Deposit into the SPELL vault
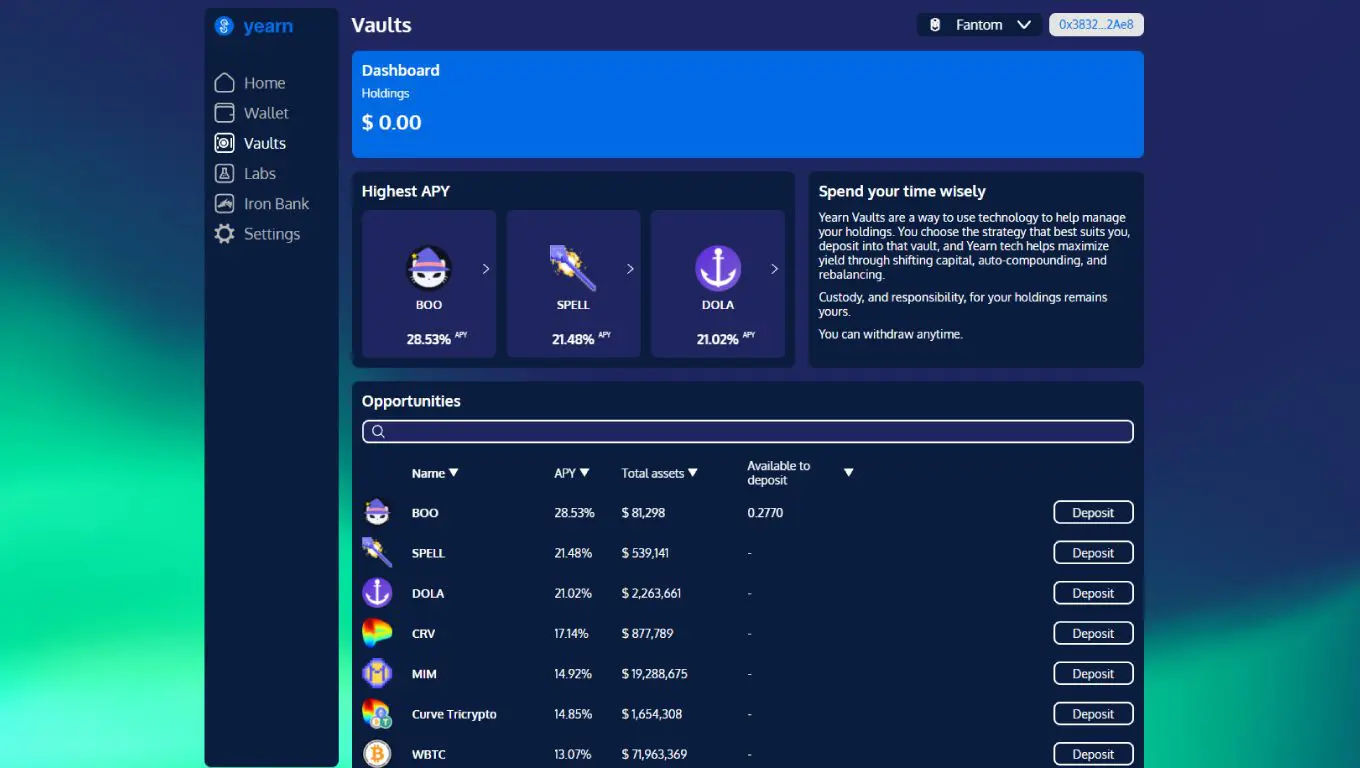1360x768 pixels. 1093,553
